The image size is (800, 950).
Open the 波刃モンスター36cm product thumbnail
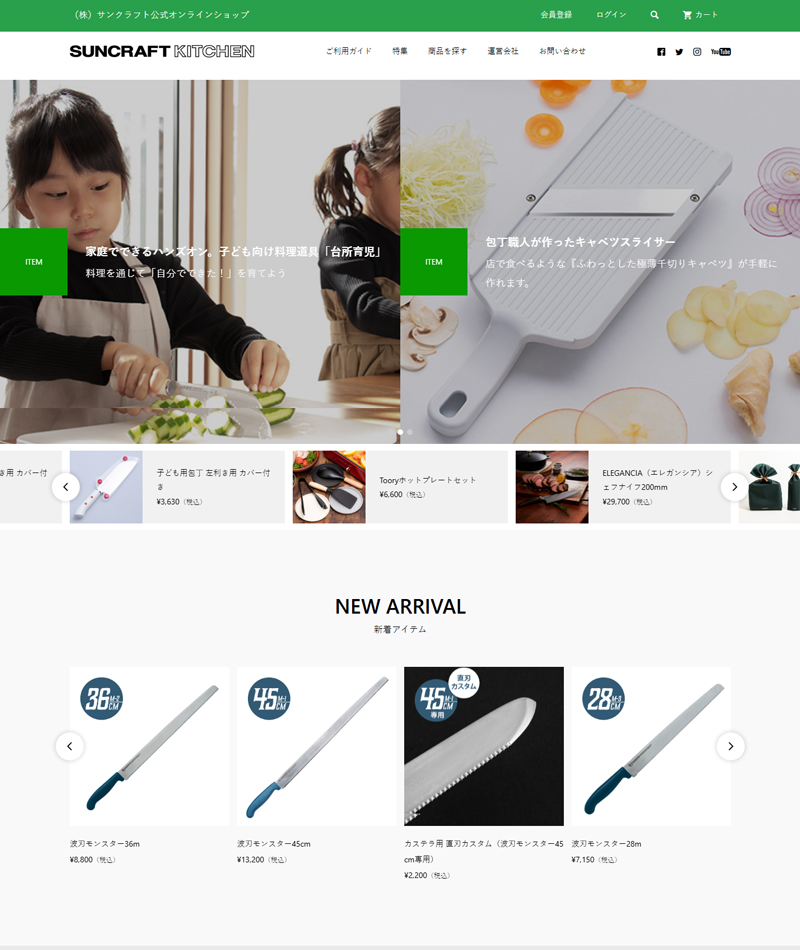point(149,746)
